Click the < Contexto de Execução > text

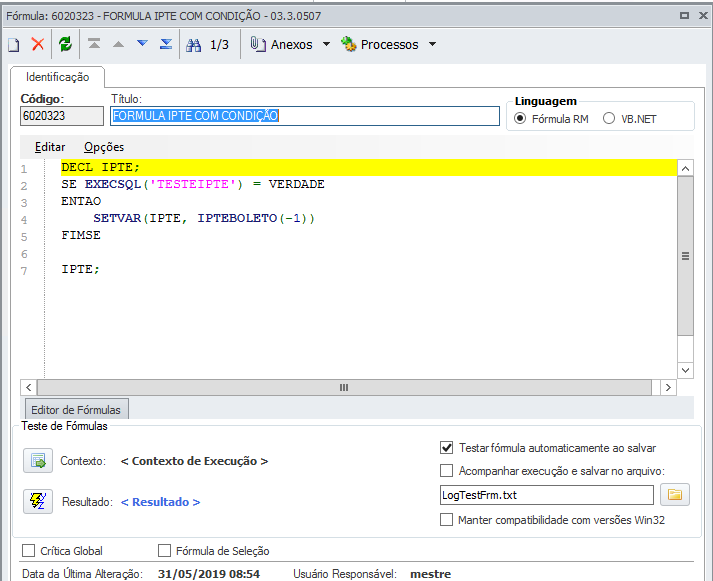pos(194,461)
